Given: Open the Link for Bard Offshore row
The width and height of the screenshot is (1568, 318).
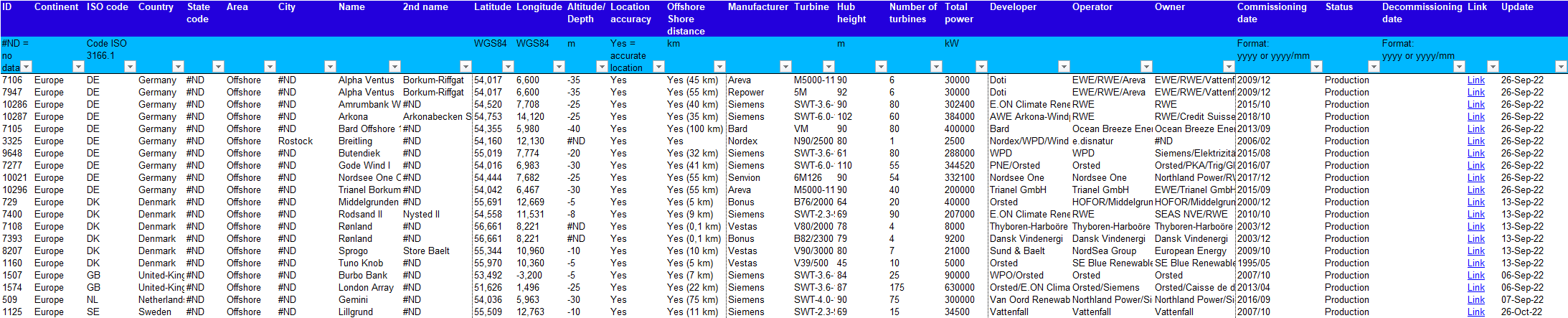Looking at the screenshot, I should (1475, 129).
